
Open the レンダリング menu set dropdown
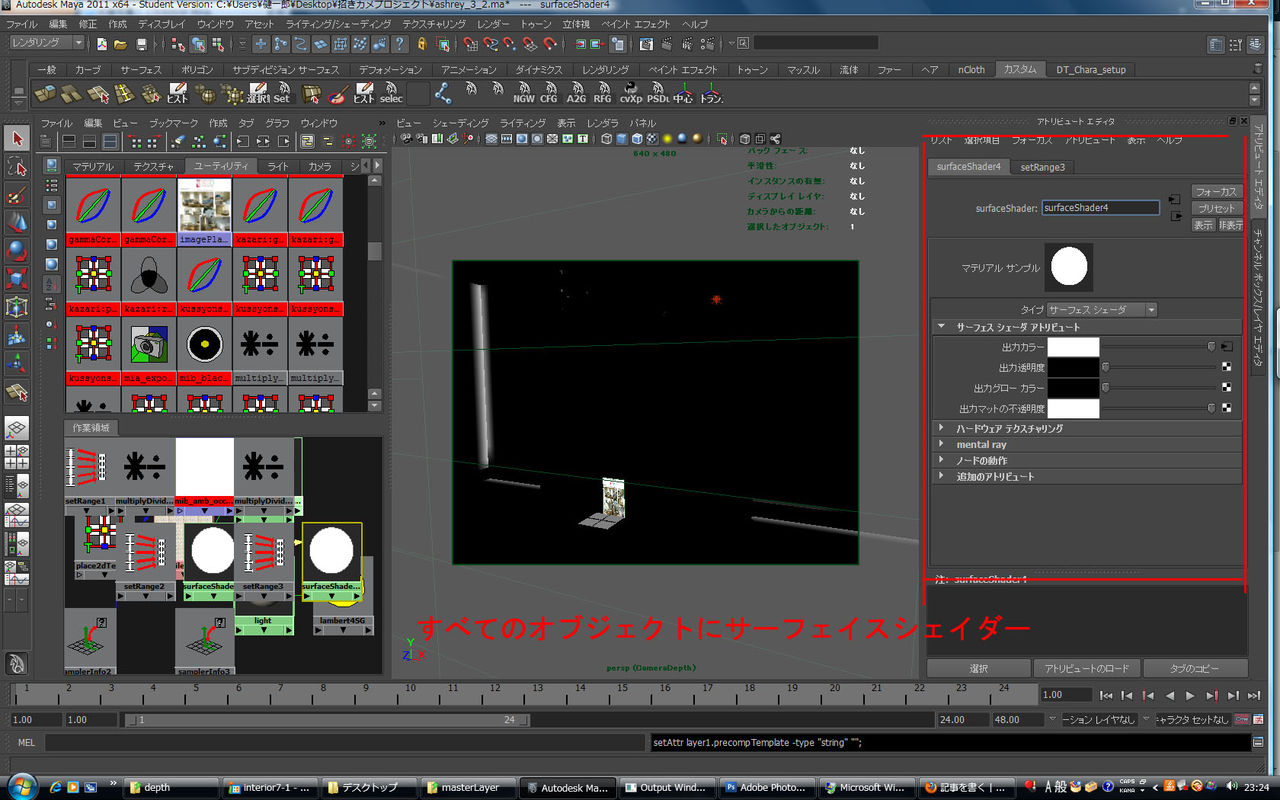click(48, 43)
